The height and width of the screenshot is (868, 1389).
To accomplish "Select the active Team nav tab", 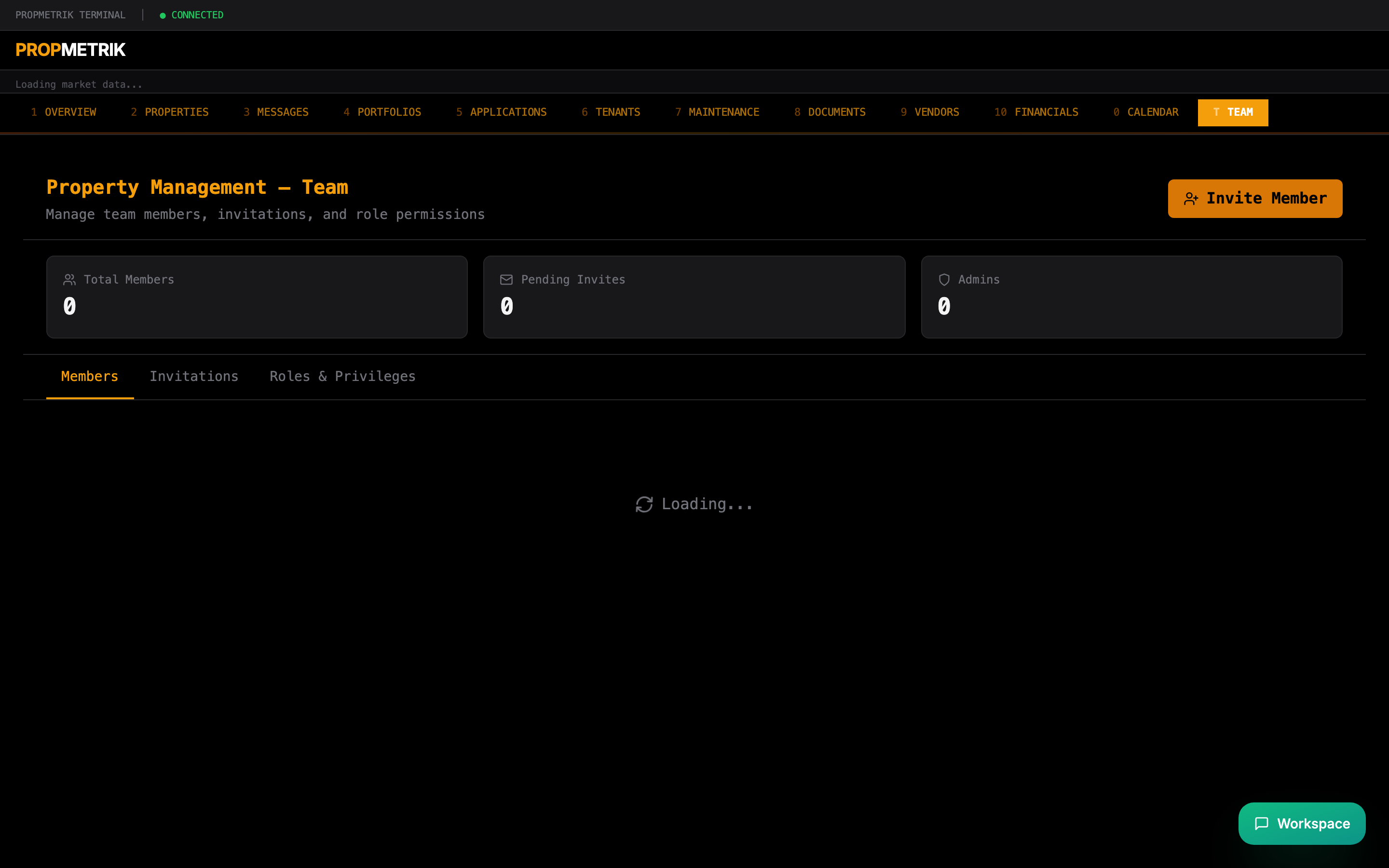I will pyautogui.click(x=1233, y=112).
